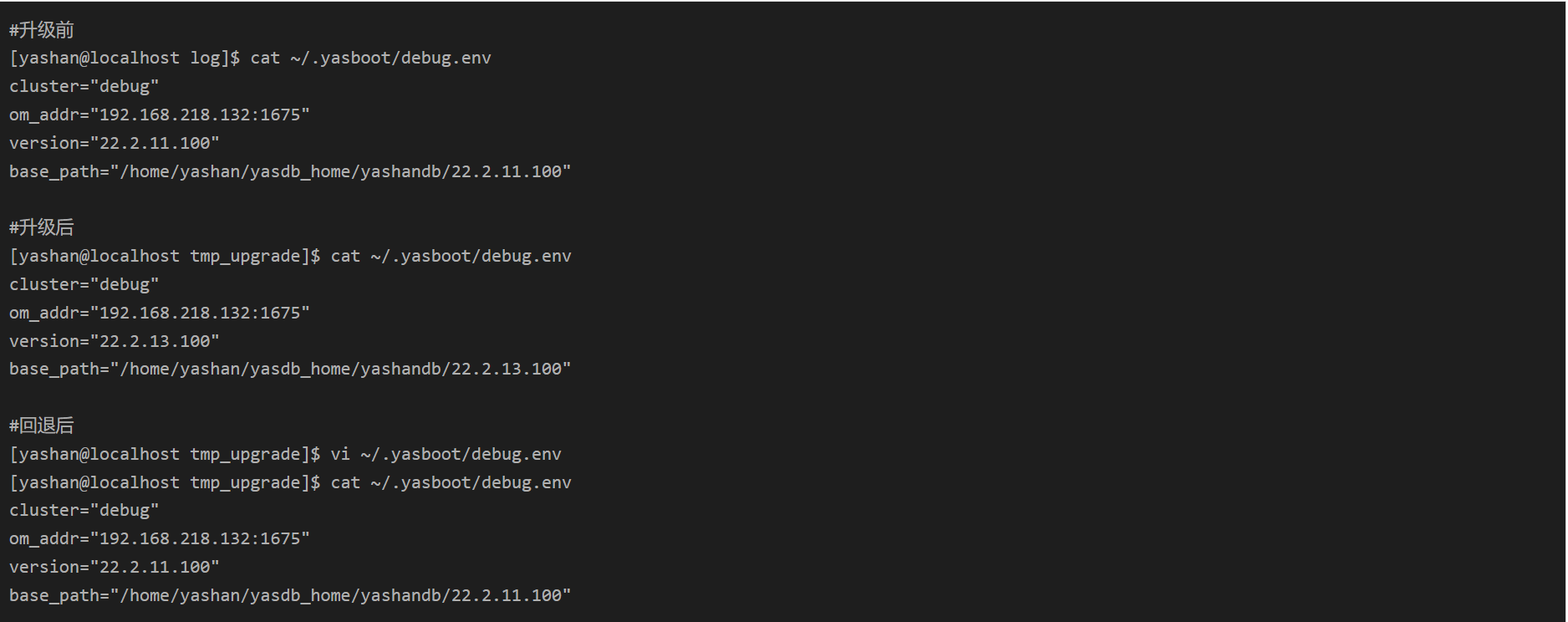Click the last base_path line

click(x=290, y=595)
